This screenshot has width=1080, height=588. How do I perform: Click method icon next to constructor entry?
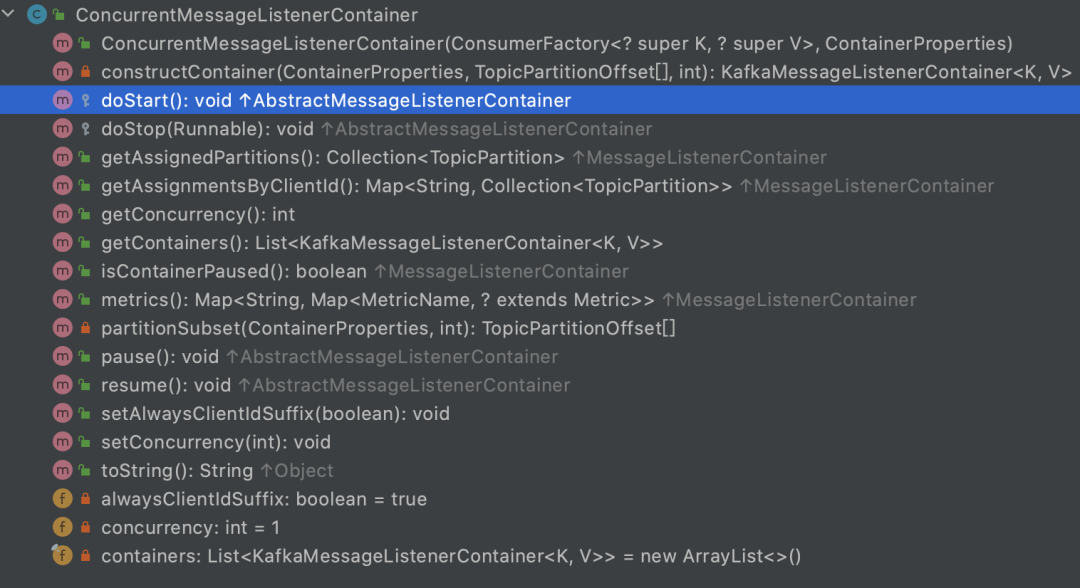[62, 44]
